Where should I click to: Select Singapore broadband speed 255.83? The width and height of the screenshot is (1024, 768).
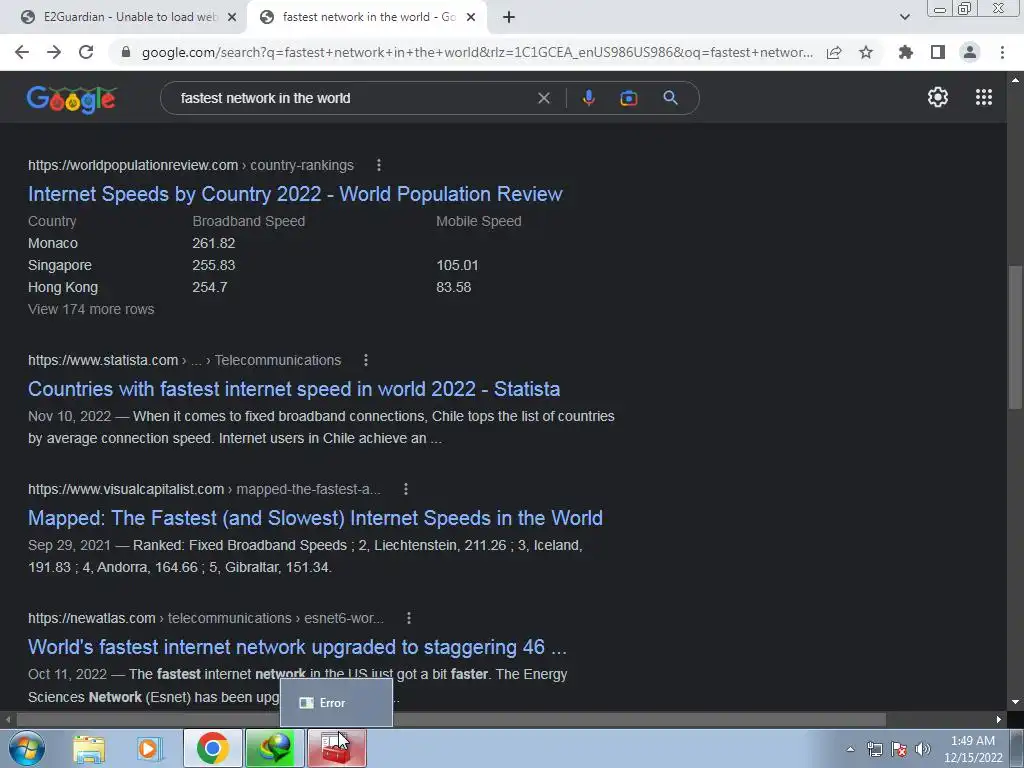[214, 265]
